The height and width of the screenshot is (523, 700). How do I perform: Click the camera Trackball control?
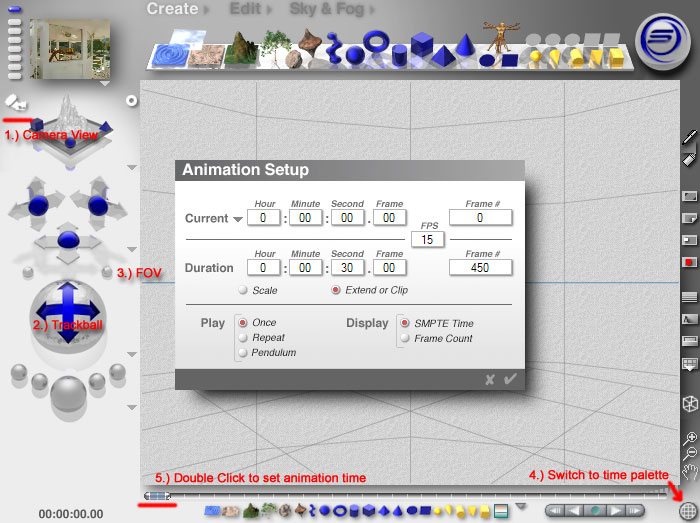coord(68,313)
